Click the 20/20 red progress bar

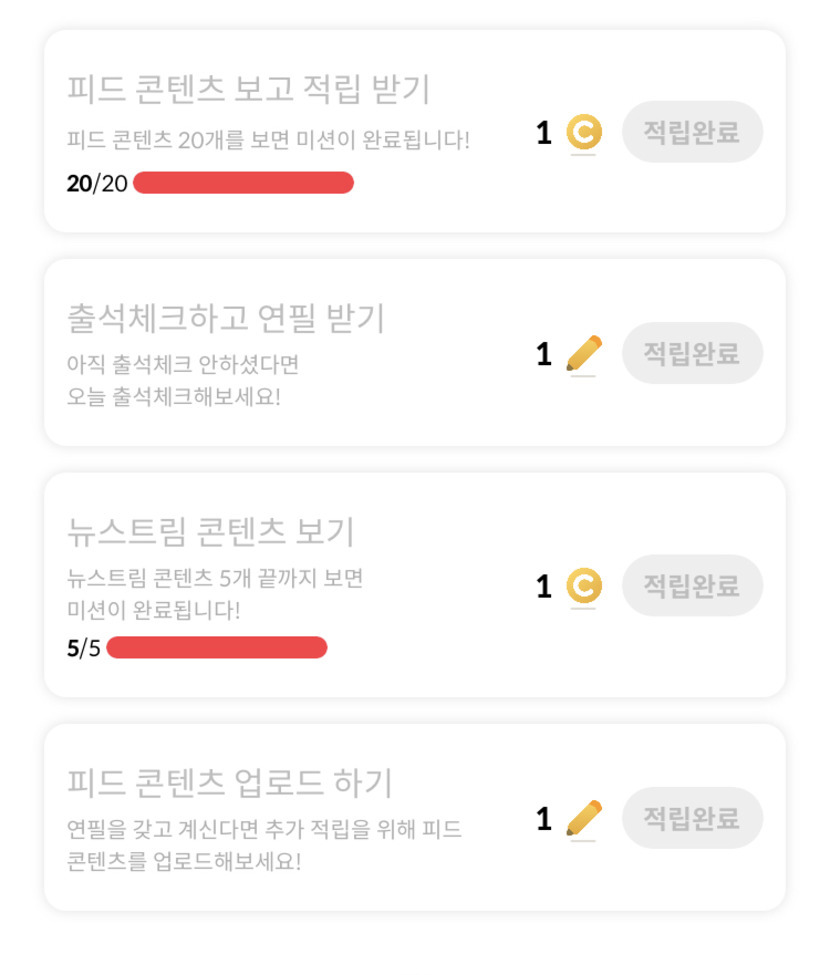[x=243, y=183]
